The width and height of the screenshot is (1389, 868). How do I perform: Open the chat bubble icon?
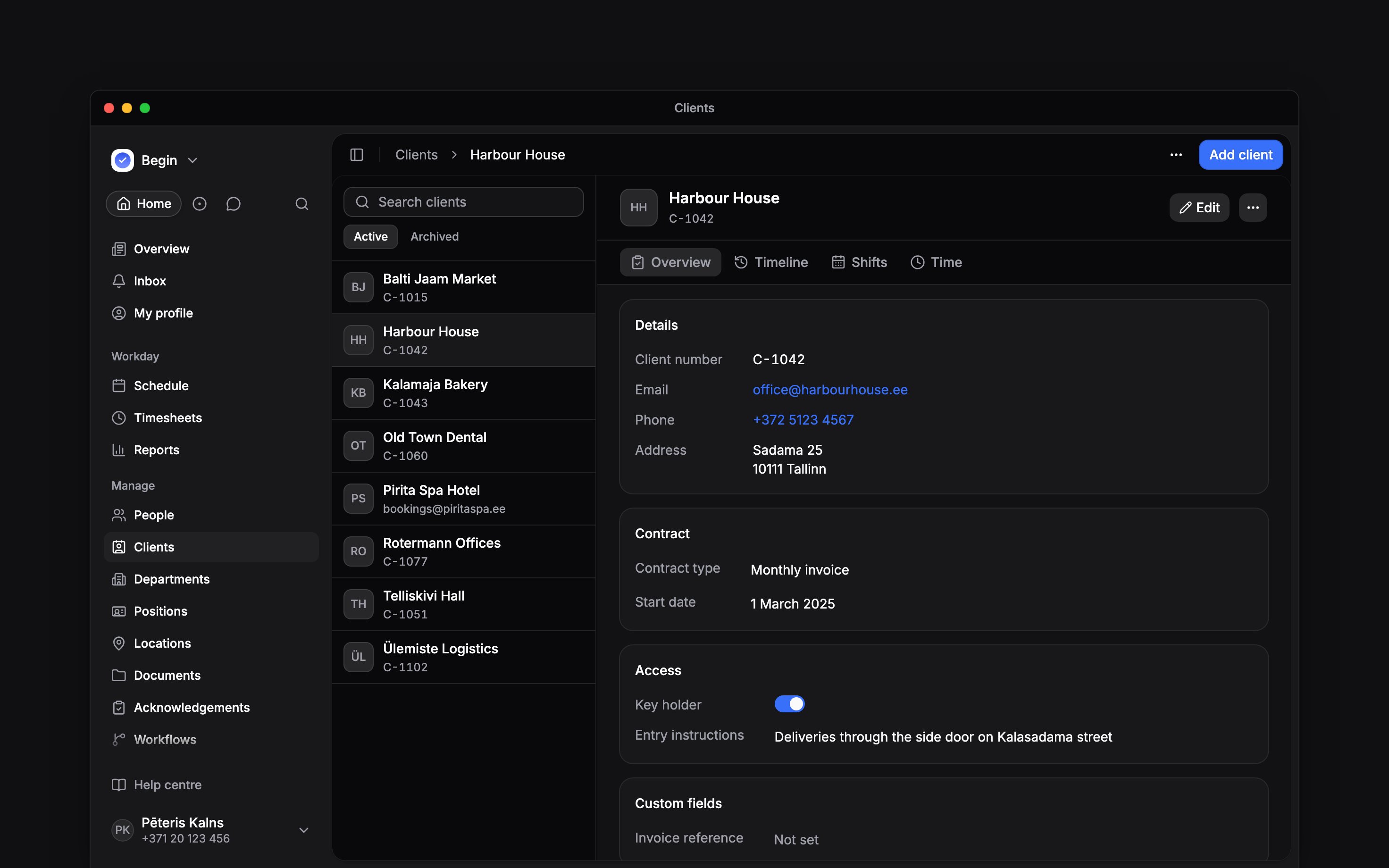tap(233, 204)
